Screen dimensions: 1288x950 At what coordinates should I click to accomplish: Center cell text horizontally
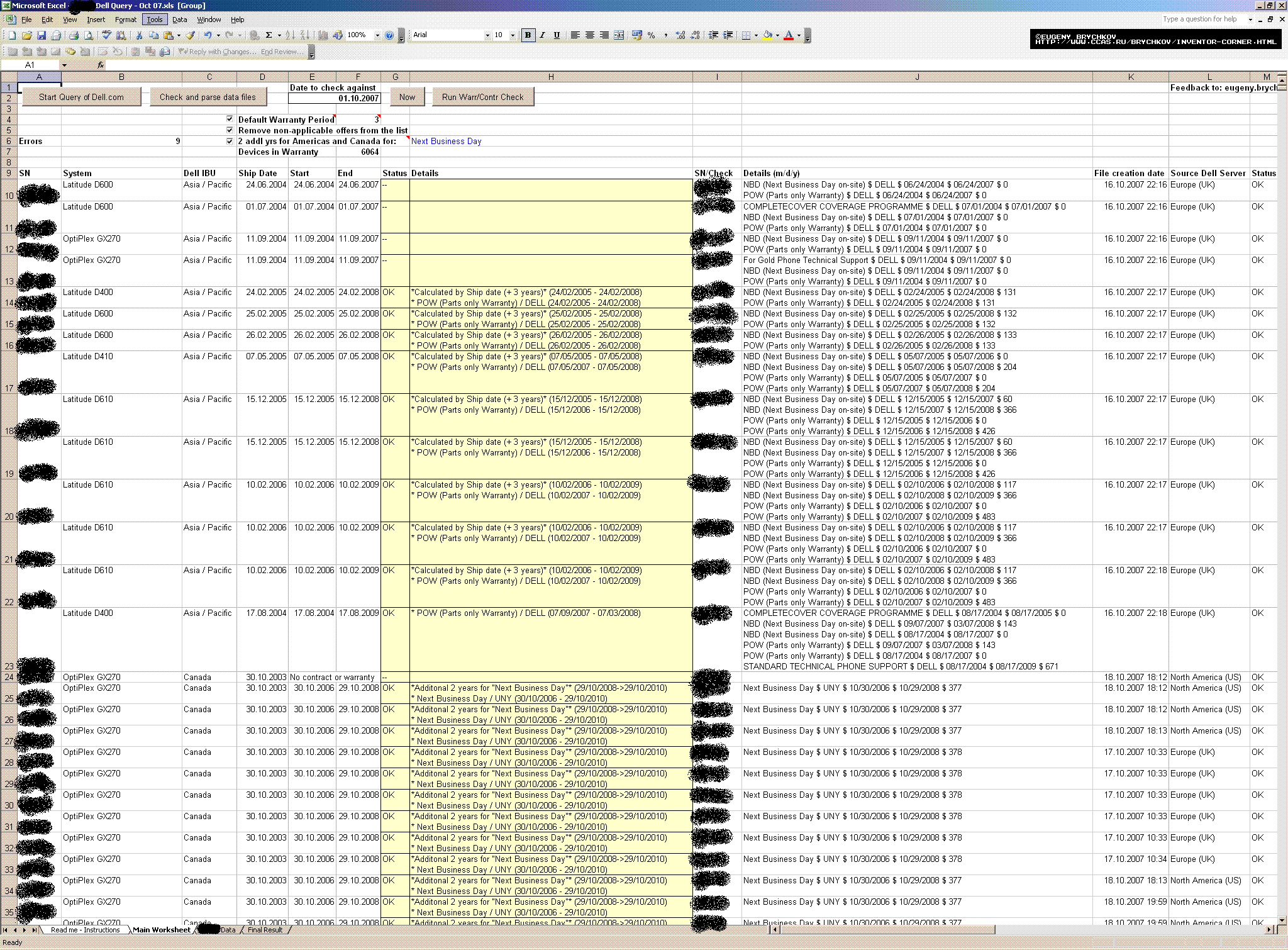(589, 35)
